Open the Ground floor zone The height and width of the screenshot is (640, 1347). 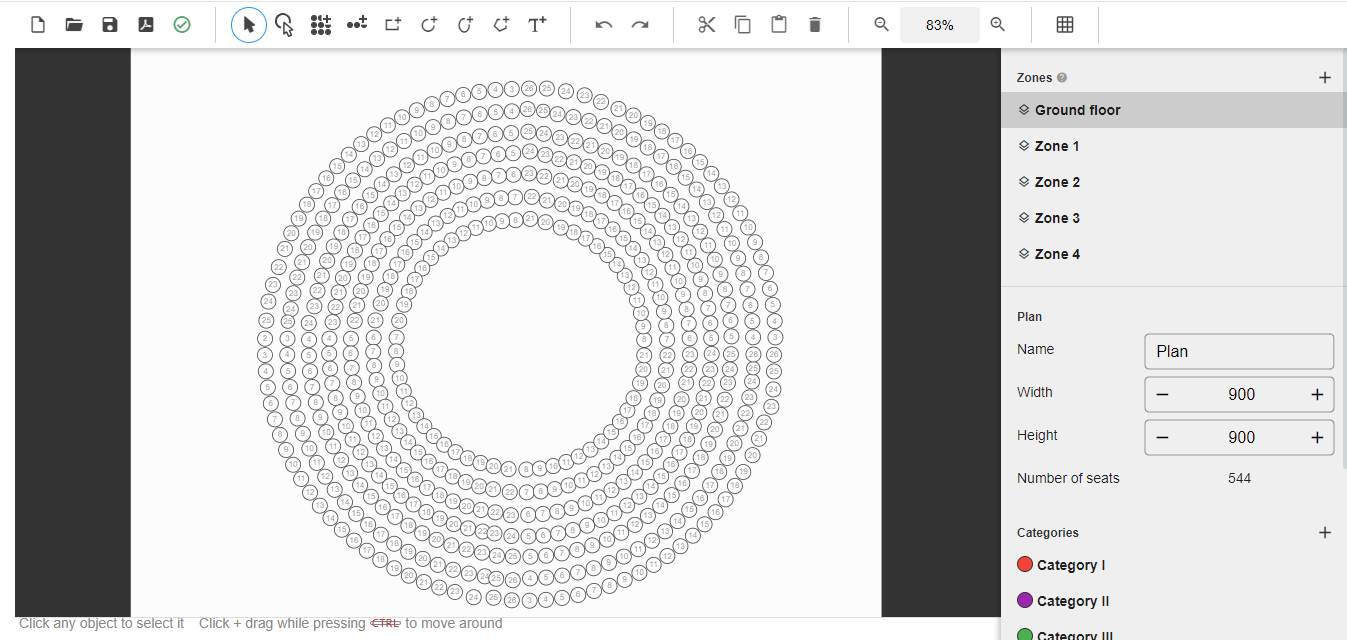coord(1077,110)
